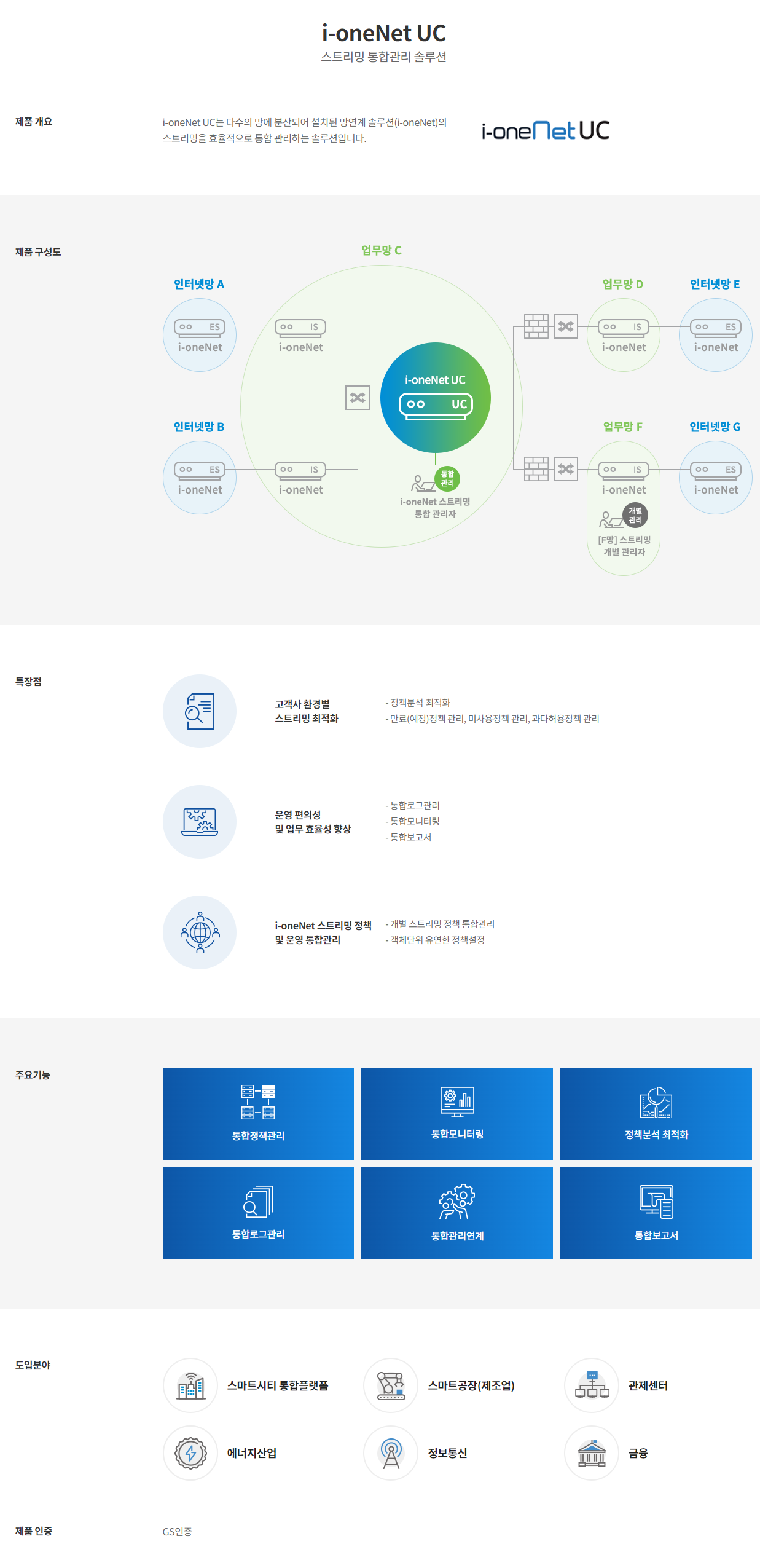Click the laptop gears icon for 운영 편의성

[x=200, y=821]
